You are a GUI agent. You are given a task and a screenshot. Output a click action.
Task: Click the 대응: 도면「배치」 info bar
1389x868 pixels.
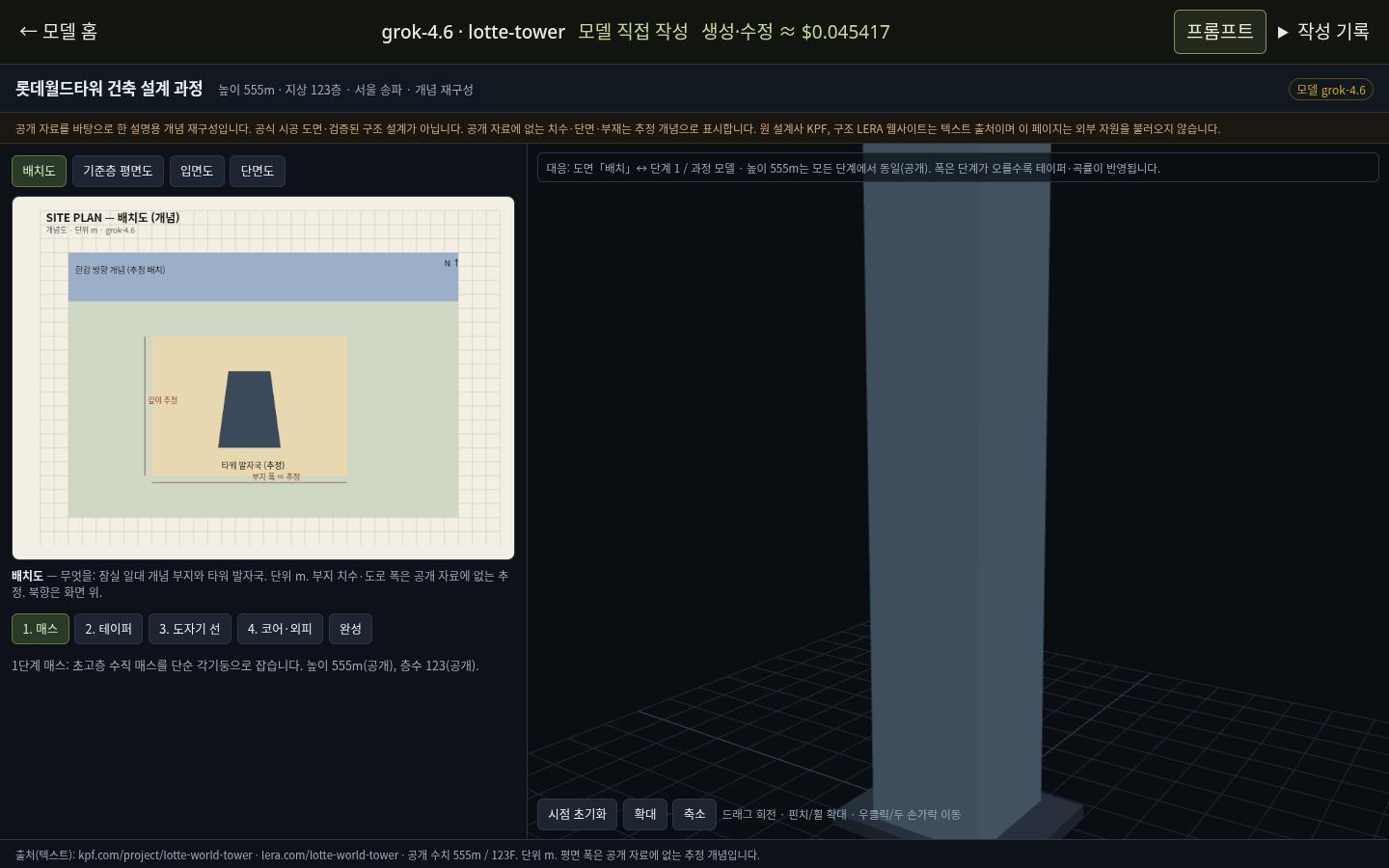point(958,168)
